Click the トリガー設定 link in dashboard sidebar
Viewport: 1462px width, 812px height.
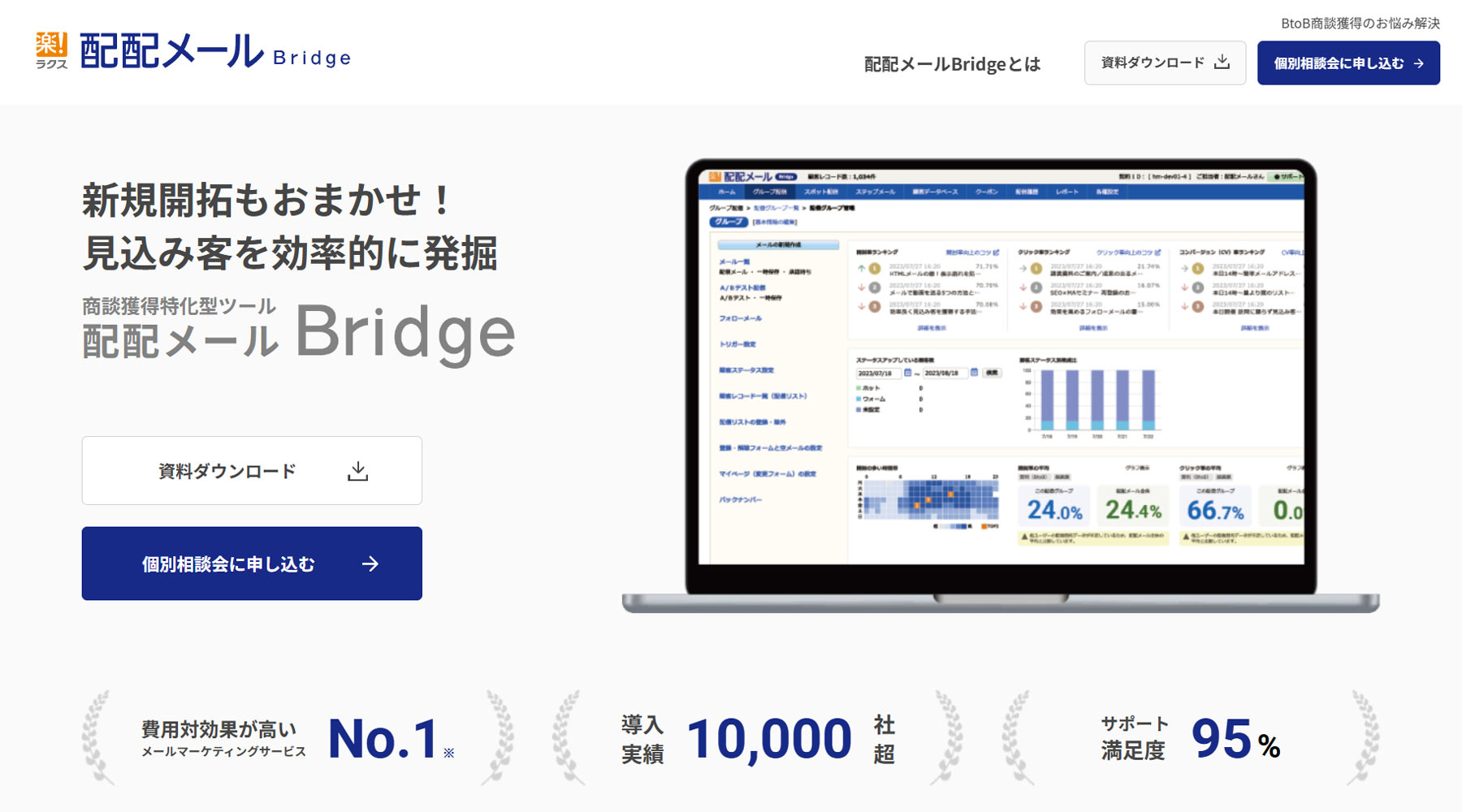(737, 344)
